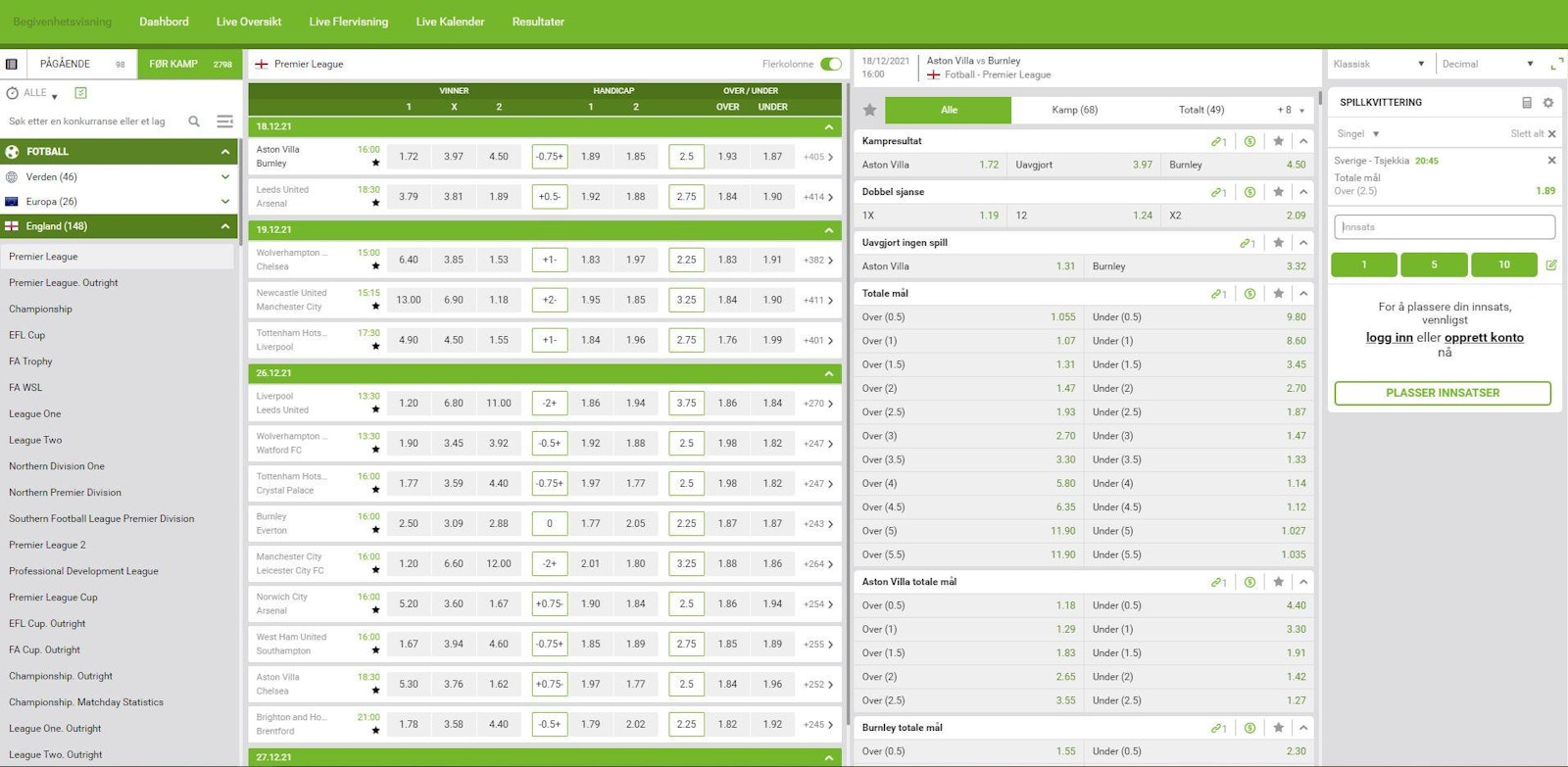Open the Decimal odds format dropdown
This screenshot has height=767, width=1568.
pyautogui.click(x=1487, y=65)
